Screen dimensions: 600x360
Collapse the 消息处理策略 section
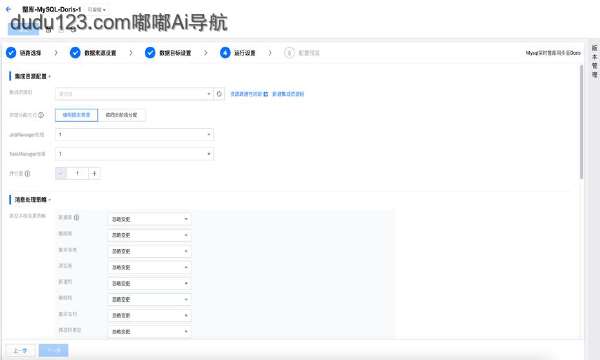point(50,200)
